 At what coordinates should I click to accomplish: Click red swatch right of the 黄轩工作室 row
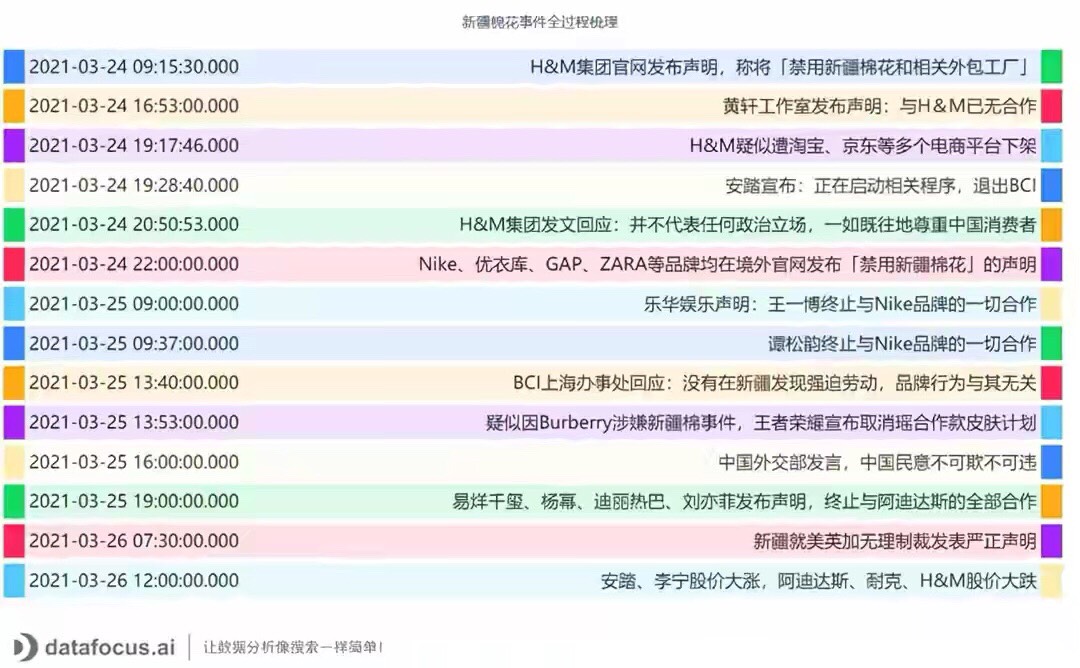click(1051, 106)
